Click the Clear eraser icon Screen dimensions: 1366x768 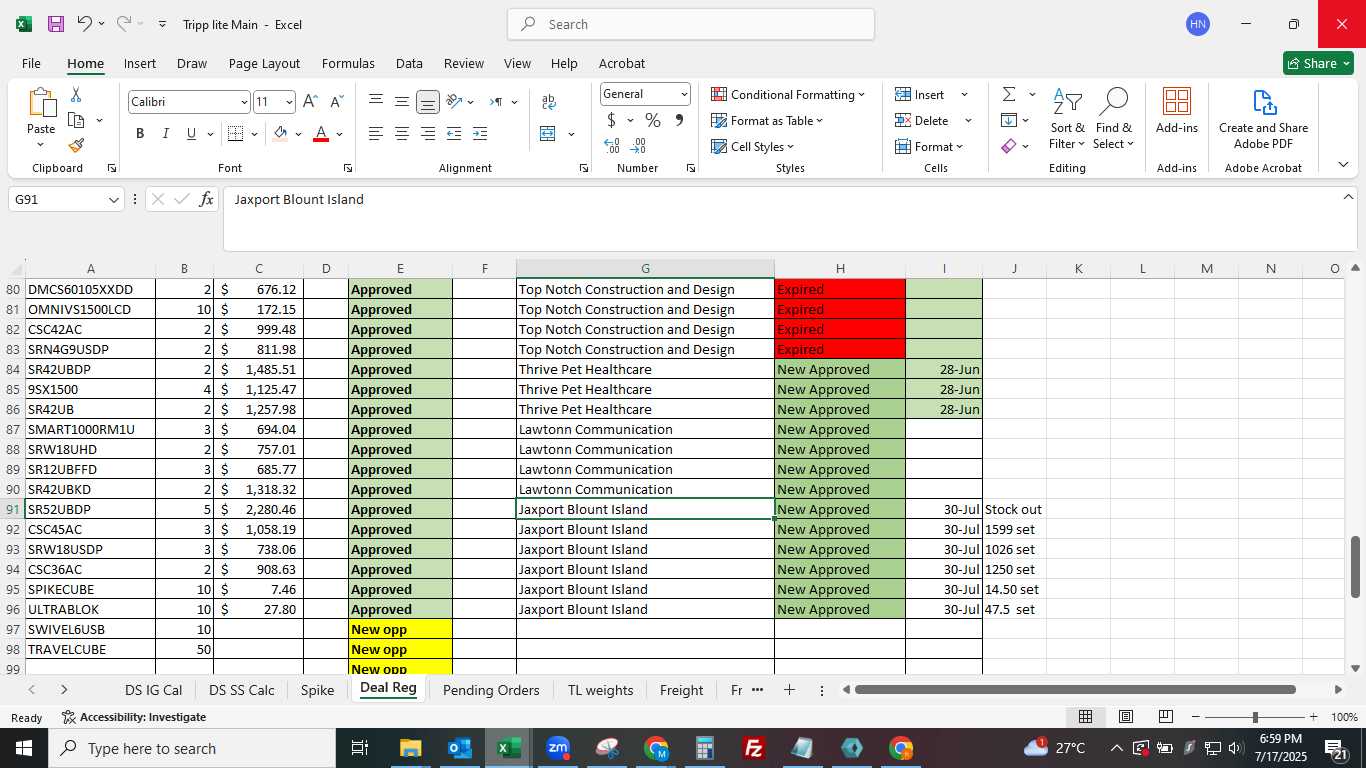1009,146
